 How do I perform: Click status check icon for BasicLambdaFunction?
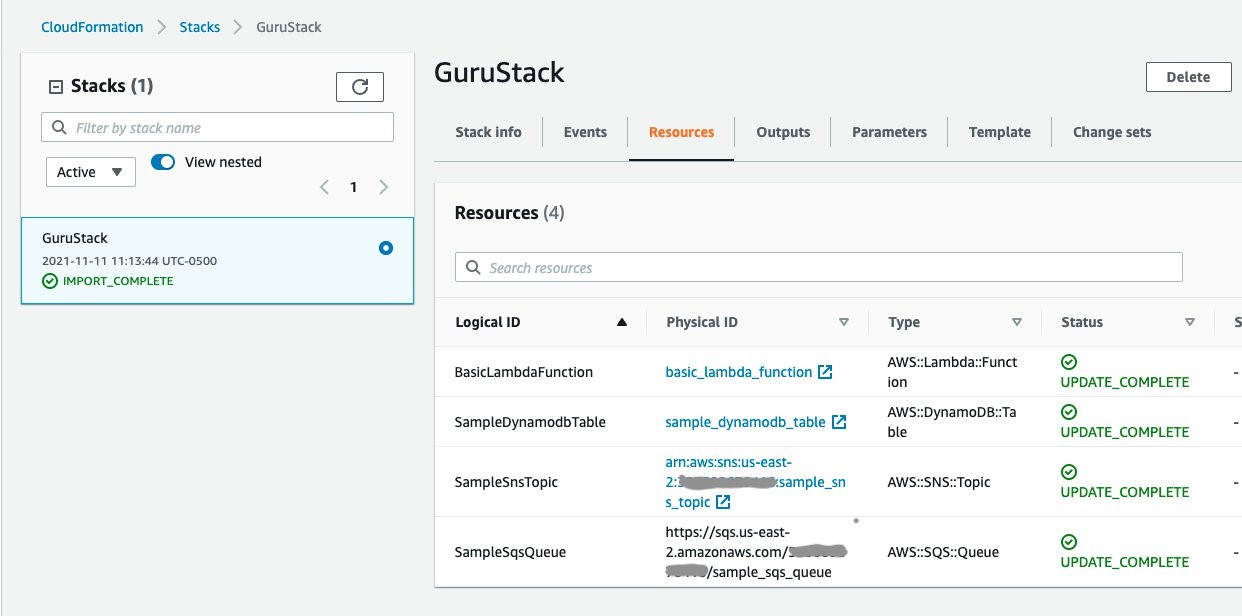[1069, 362]
